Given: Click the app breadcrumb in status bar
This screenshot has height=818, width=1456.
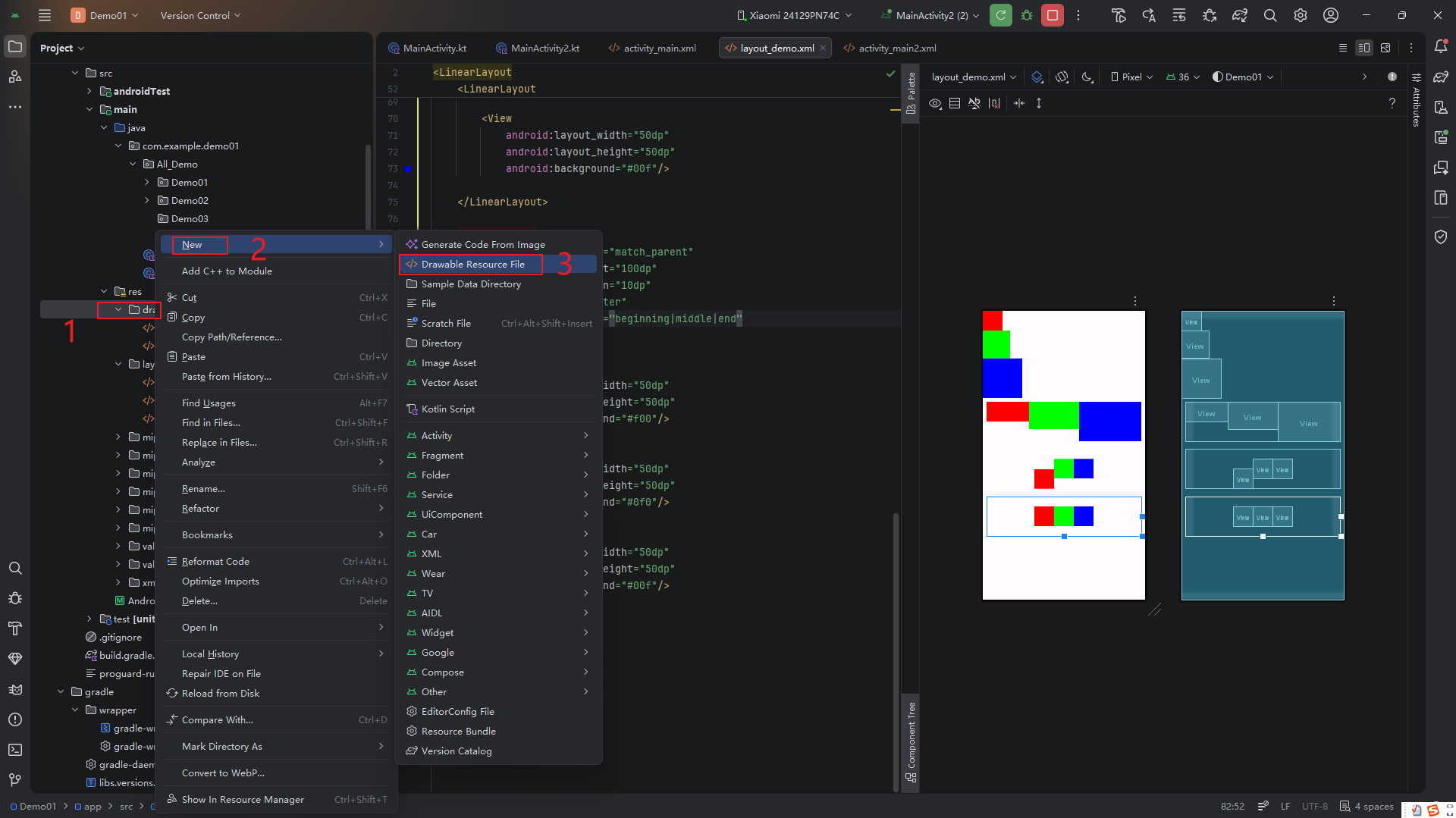Looking at the screenshot, I should tap(88, 806).
